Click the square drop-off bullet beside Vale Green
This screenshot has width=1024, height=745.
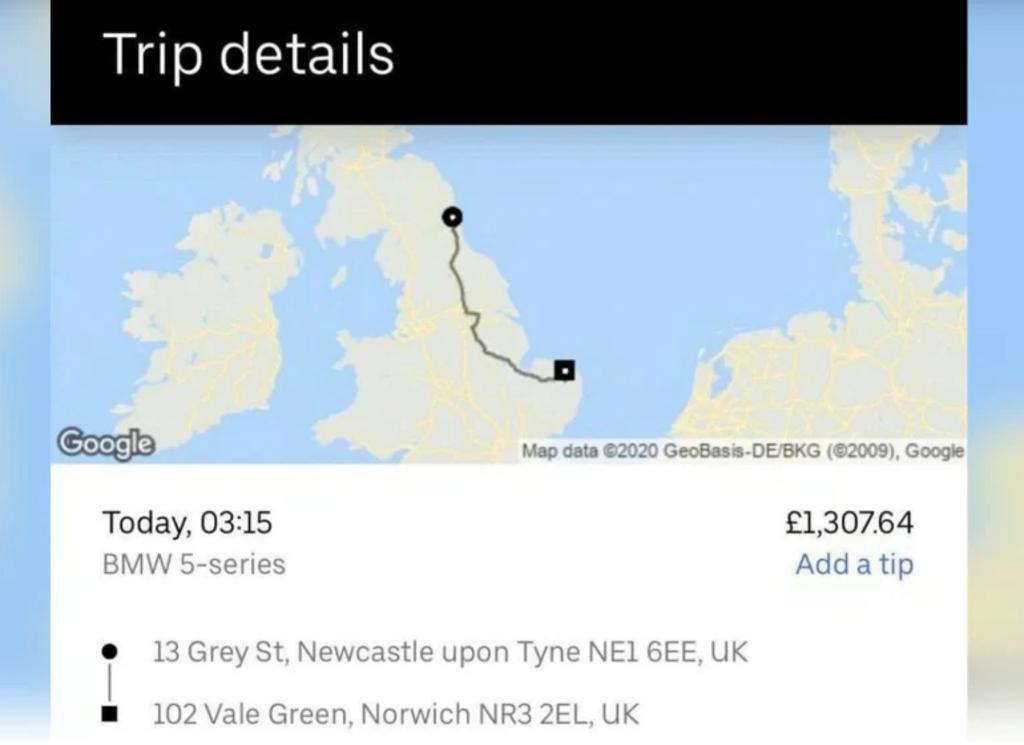110,714
